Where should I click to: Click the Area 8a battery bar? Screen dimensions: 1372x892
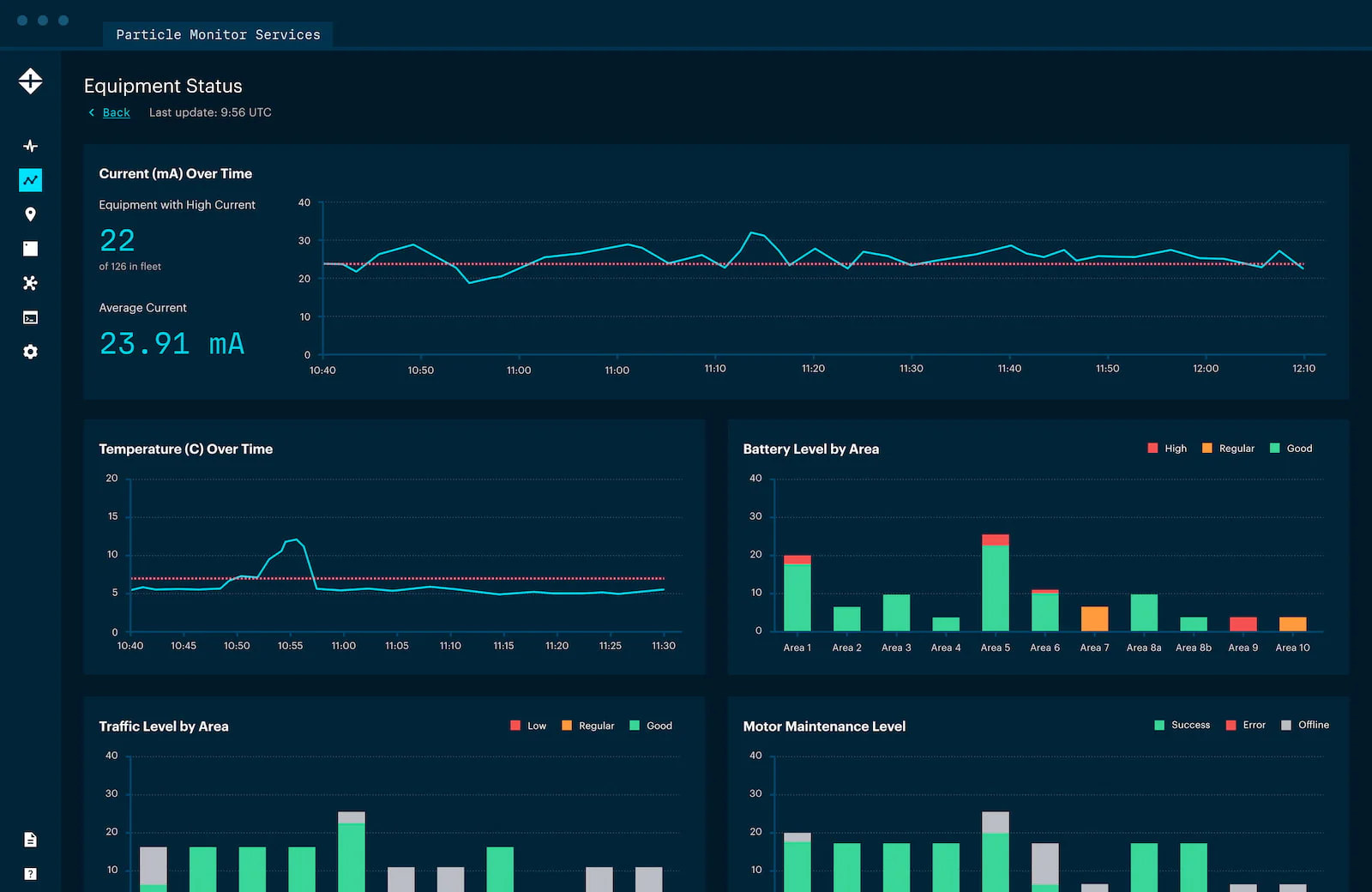[1144, 612]
